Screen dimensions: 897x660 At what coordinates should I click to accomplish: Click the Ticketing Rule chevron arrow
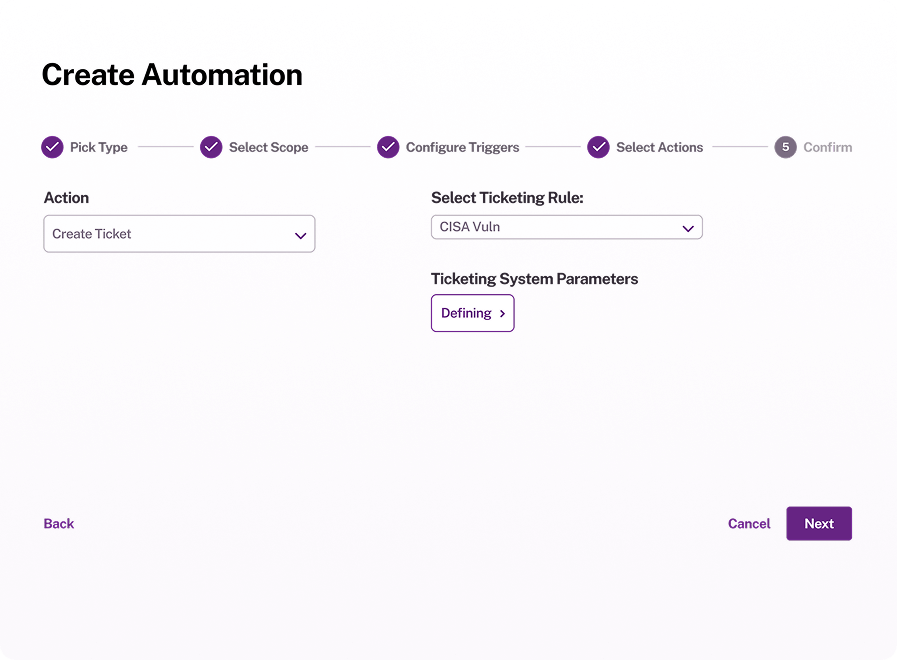688,229
